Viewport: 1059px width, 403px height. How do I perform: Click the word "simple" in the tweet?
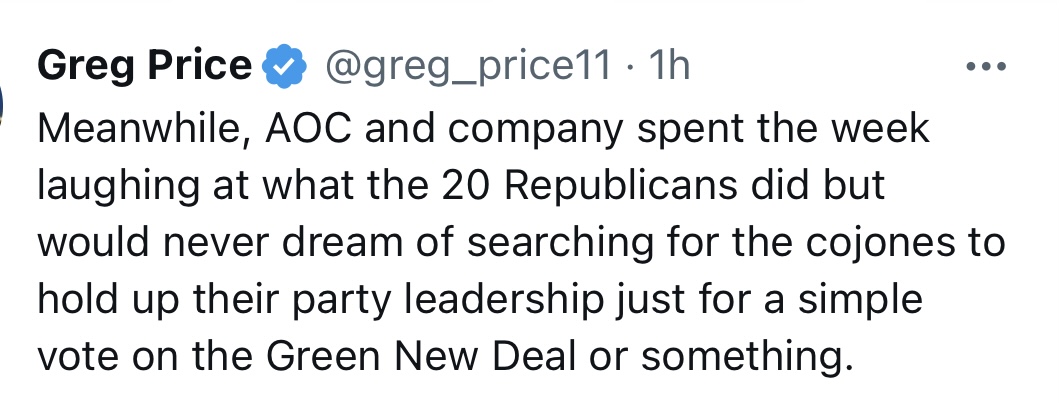860,299
